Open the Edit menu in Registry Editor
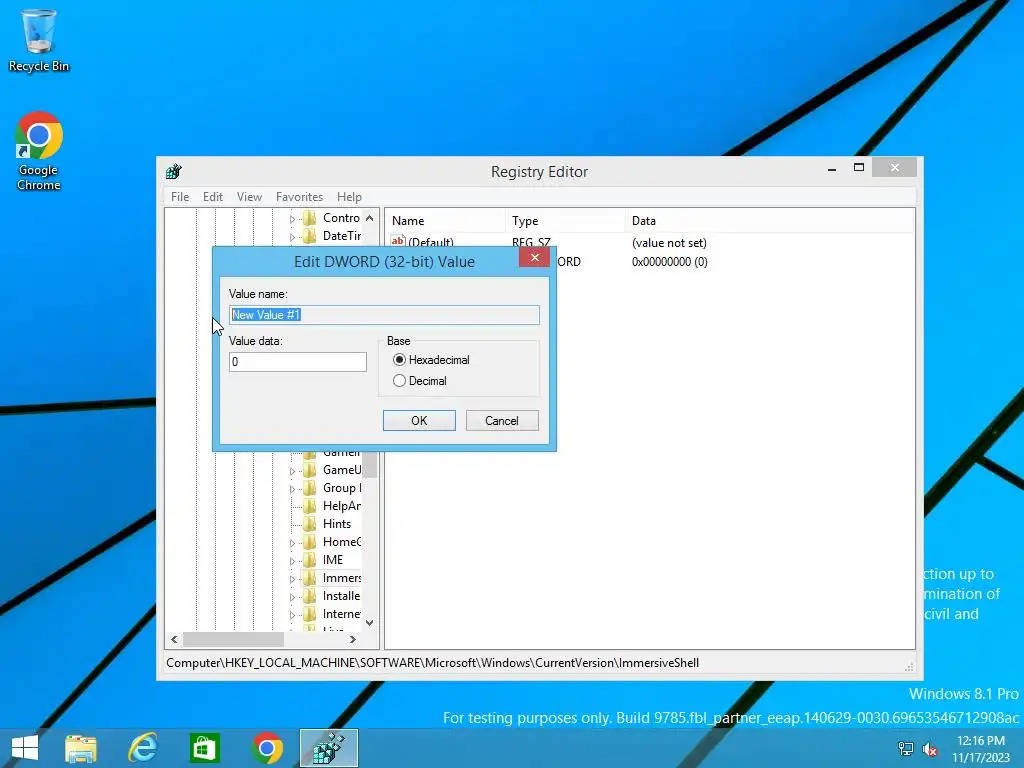The width and height of the screenshot is (1024, 768). tap(213, 197)
